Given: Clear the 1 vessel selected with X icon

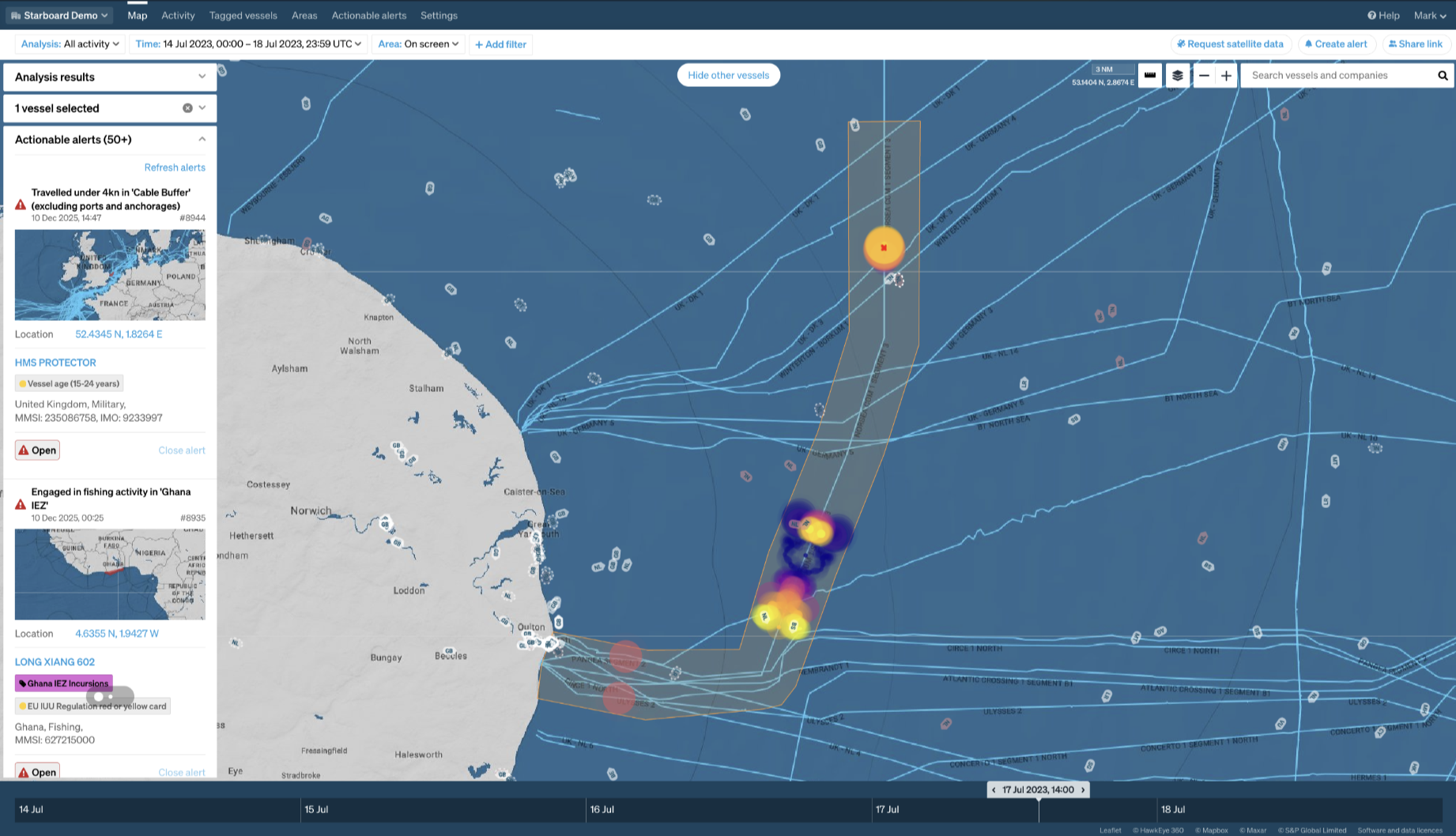Looking at the screenshot, I should (187, 108).
